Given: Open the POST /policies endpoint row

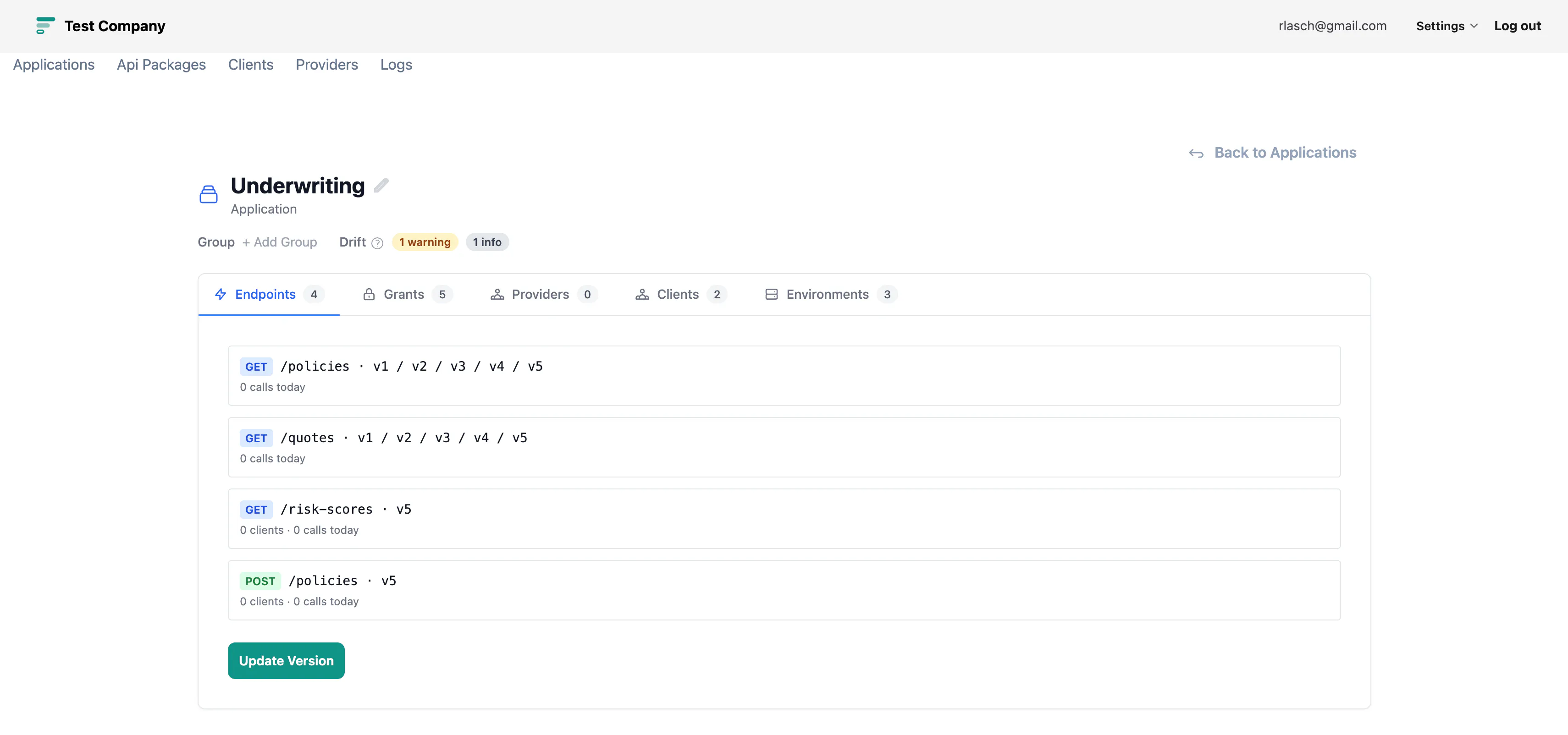Looking at the screenshot, I should [x=784, y=590].
